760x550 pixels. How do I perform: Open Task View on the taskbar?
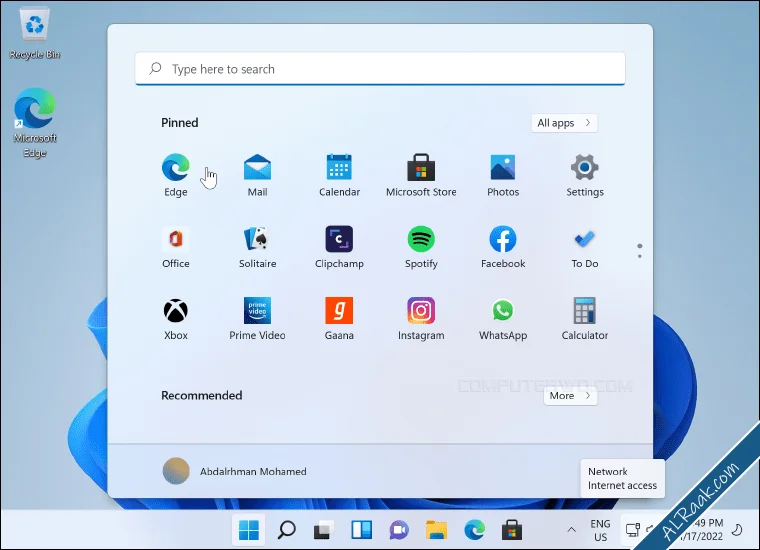tap(324, 530)
